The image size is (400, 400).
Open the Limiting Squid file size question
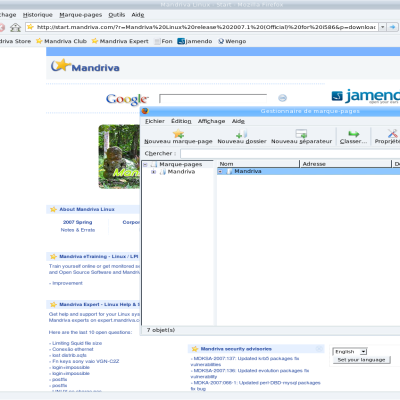77,343
